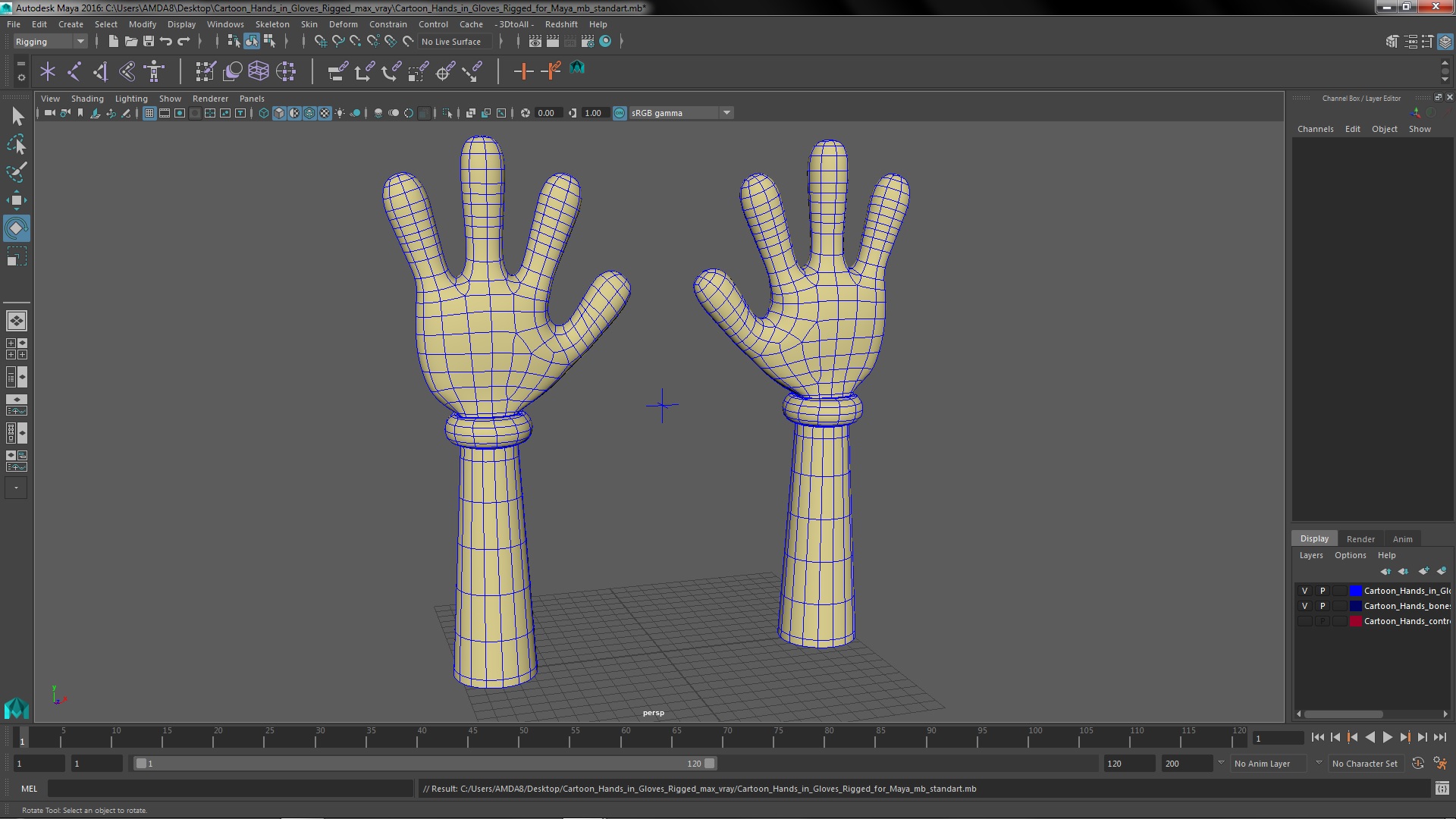Activate the Move tool

[17, 200]
